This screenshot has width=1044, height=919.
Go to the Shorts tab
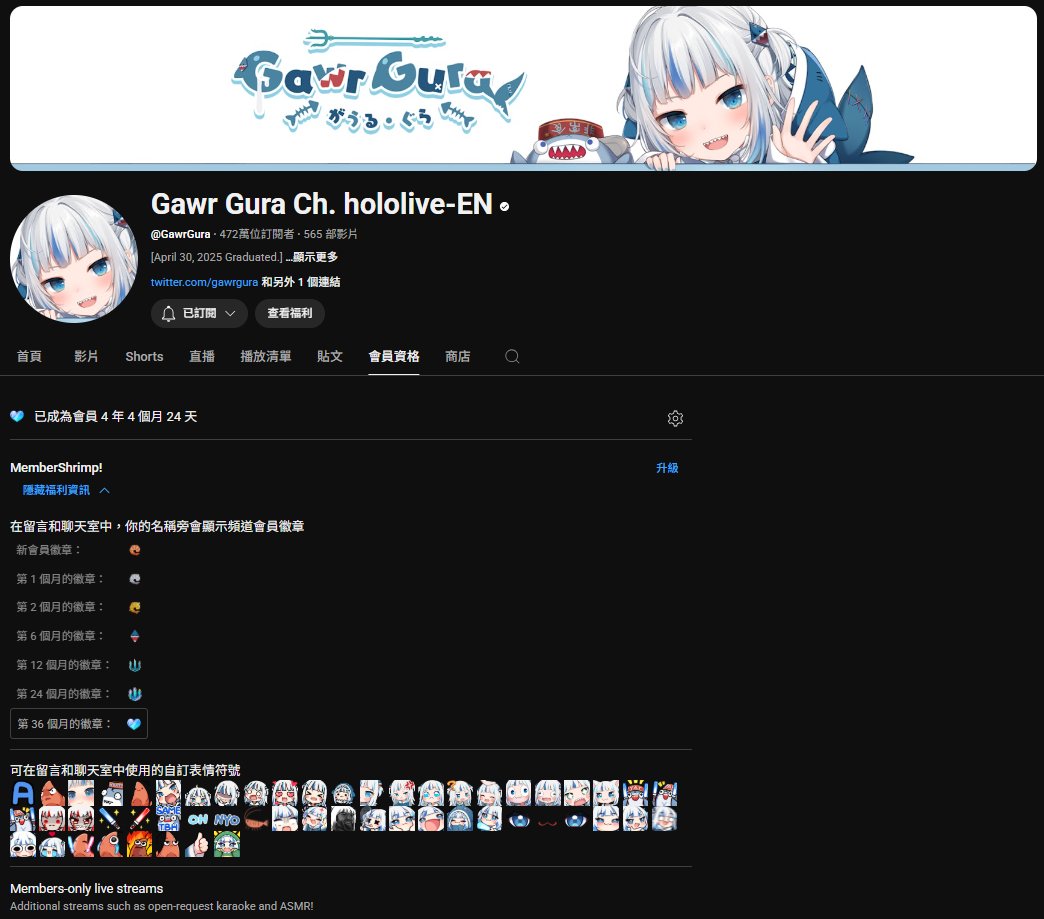click(x=144, y=356)
